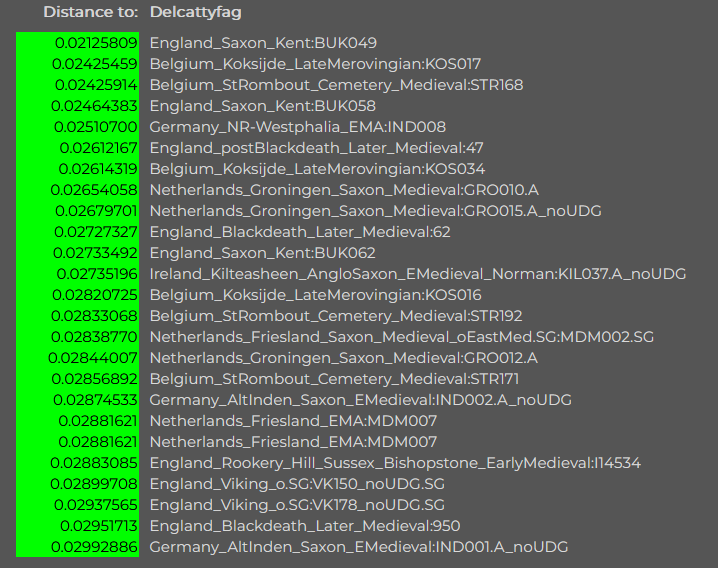Select Belgium_StRombout_Cemetery_Medieval:STR168 entry
718x568 pixels.
[x=336, y=84]
